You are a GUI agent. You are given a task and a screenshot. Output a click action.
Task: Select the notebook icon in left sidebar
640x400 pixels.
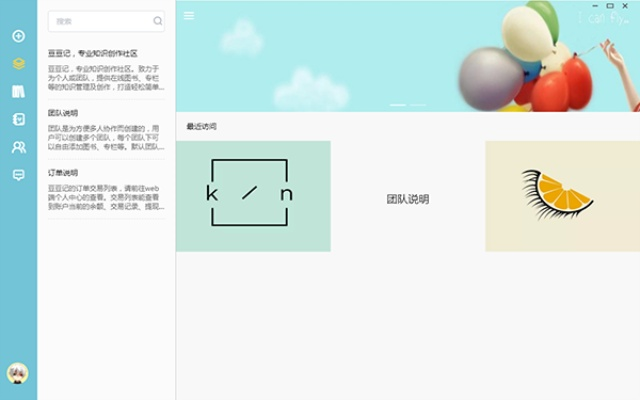click(18, 119)
